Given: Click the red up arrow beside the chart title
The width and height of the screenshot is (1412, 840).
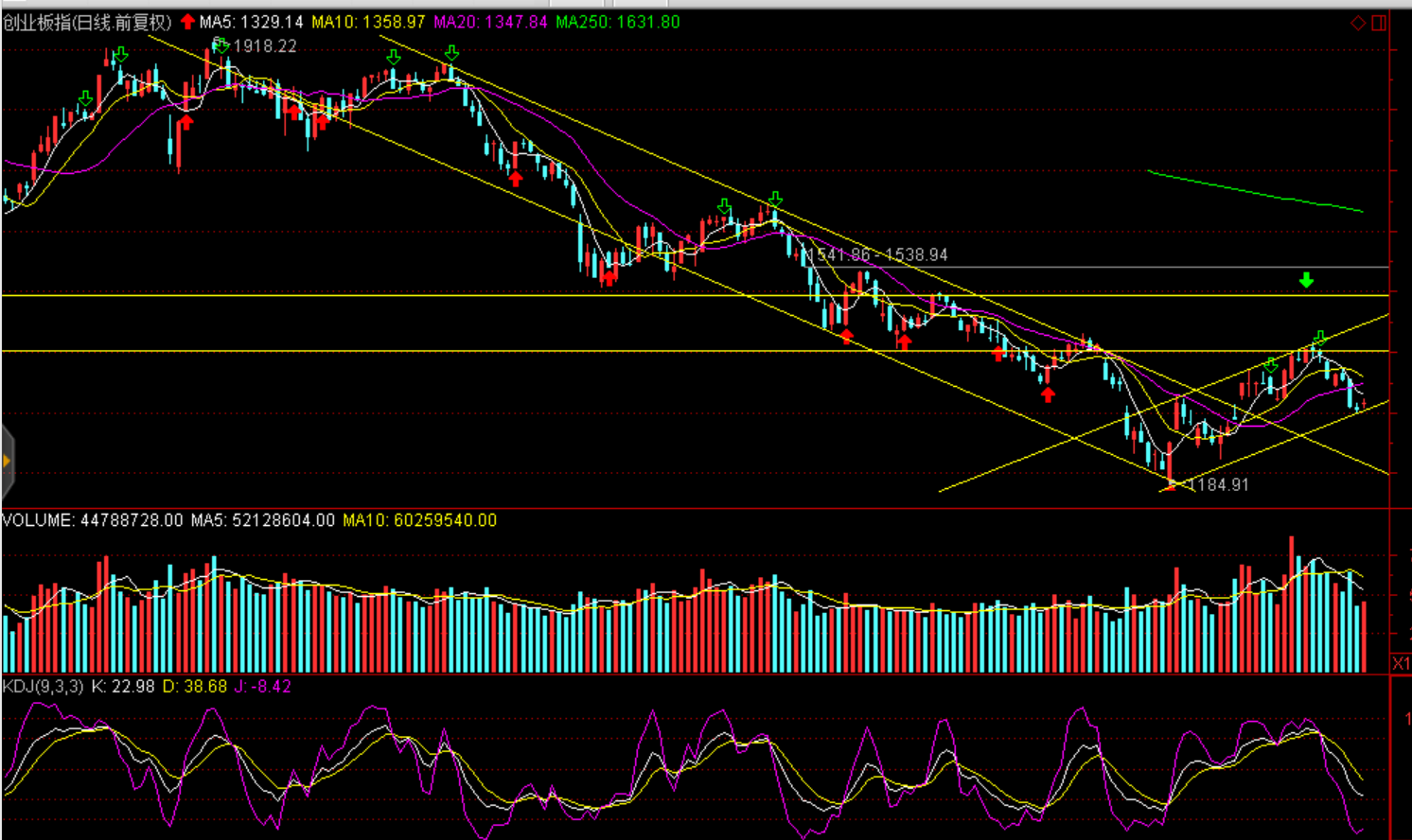Looking at the screenshot, I should [187, 22].
